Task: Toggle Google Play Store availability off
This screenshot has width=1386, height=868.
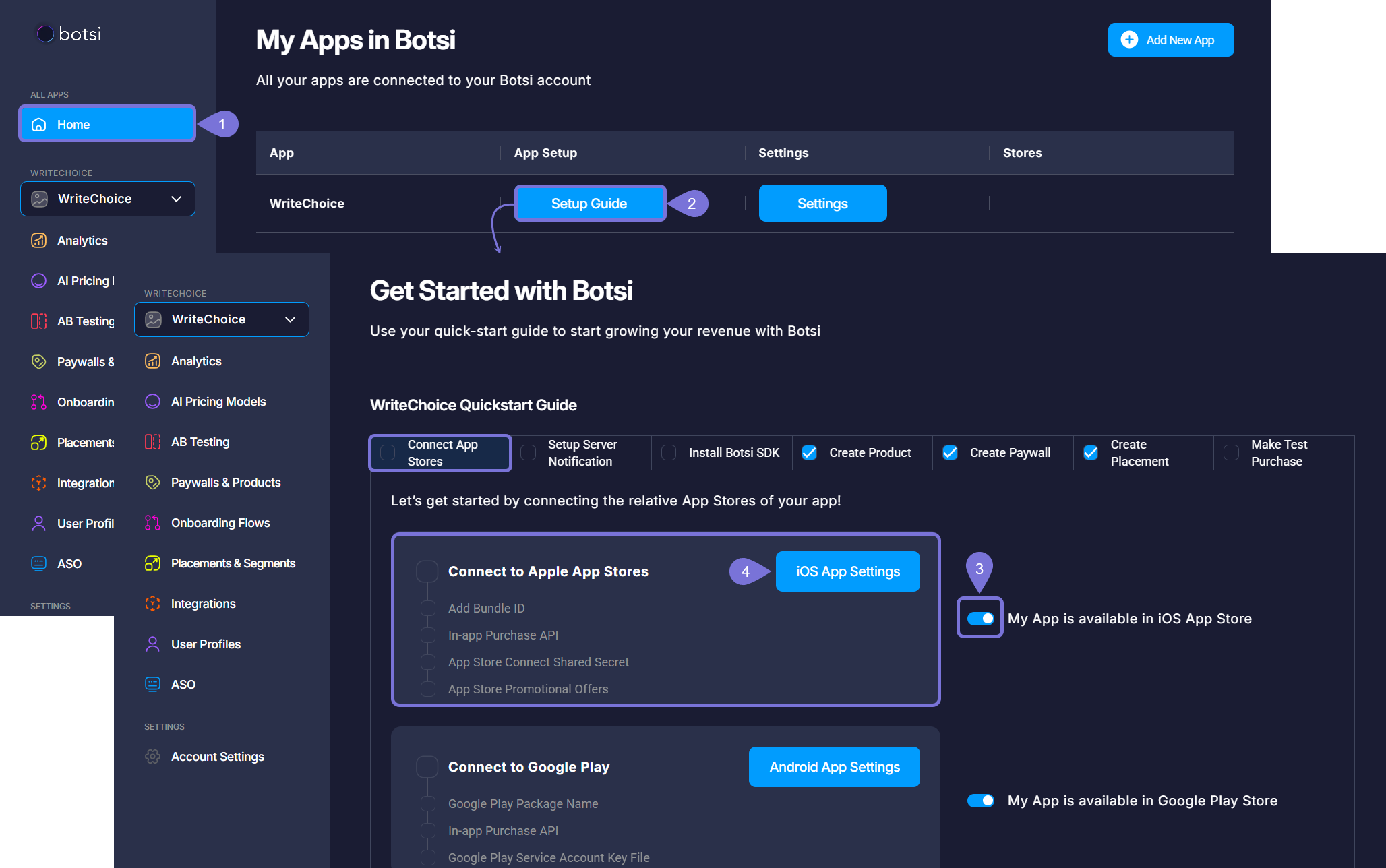Action: click(980, 801)
